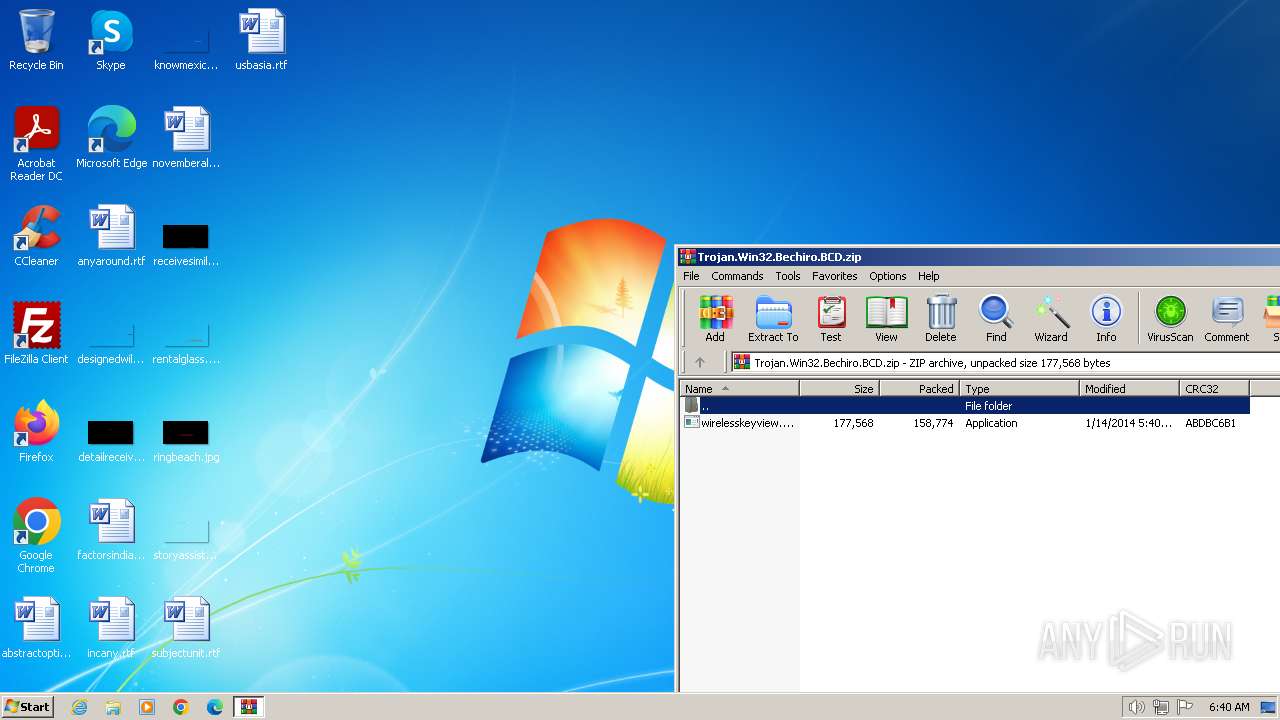Sort by the Type column header
The image size is (1280, 720).
point(1020,389)
